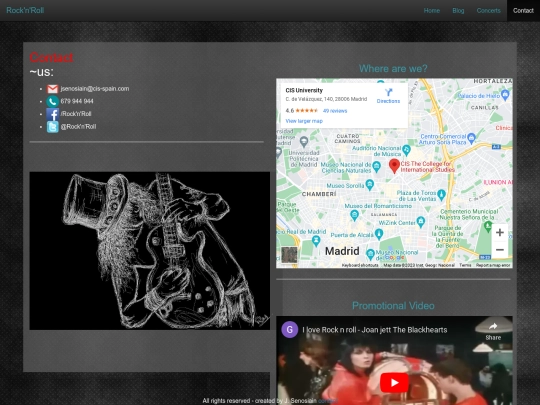Go to the Home nav item
The width and height of the screenshot is (540, 405).
tap(432, 11)
